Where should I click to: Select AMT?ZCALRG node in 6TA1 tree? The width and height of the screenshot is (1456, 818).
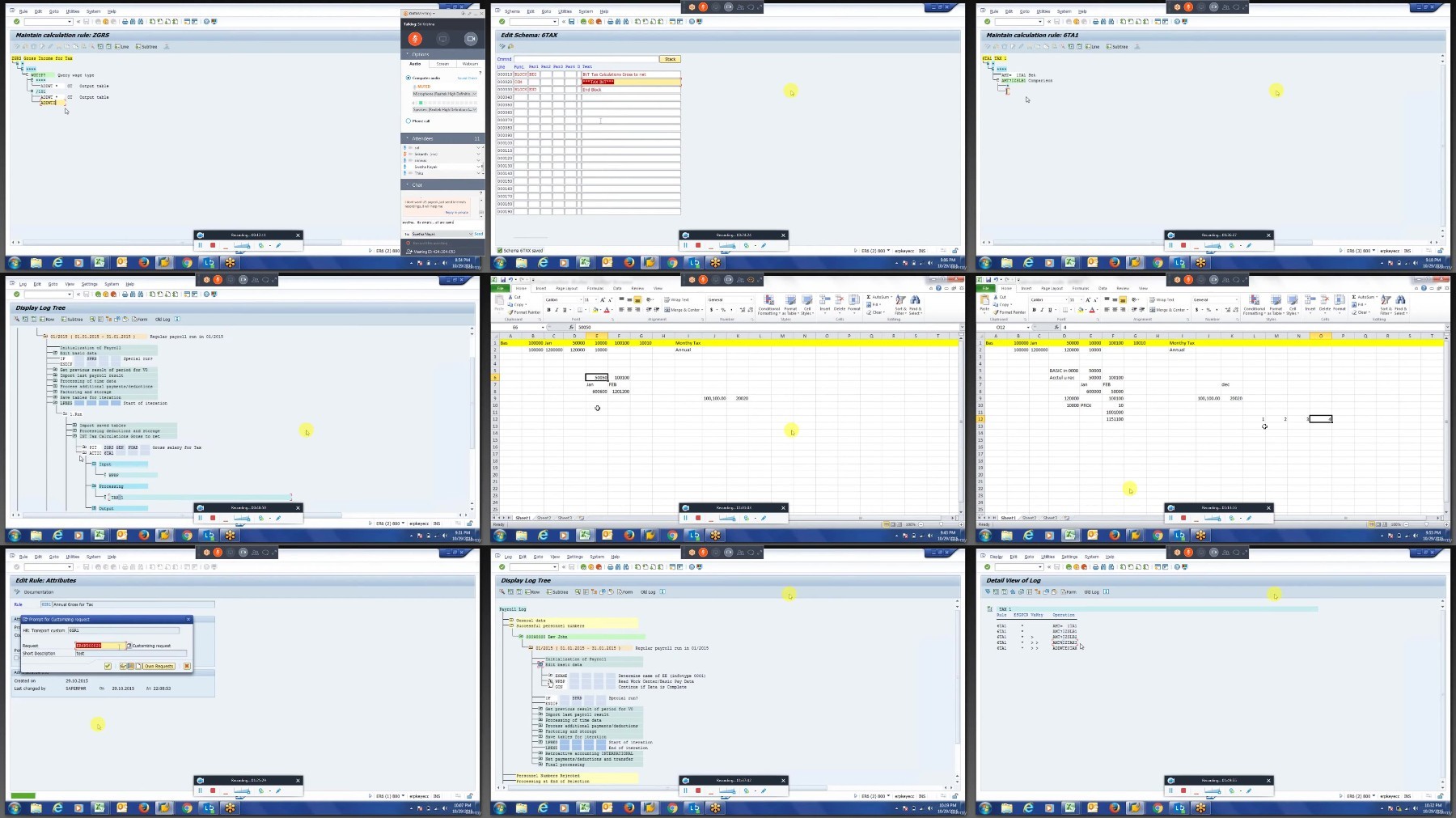tap(1014, 81)
